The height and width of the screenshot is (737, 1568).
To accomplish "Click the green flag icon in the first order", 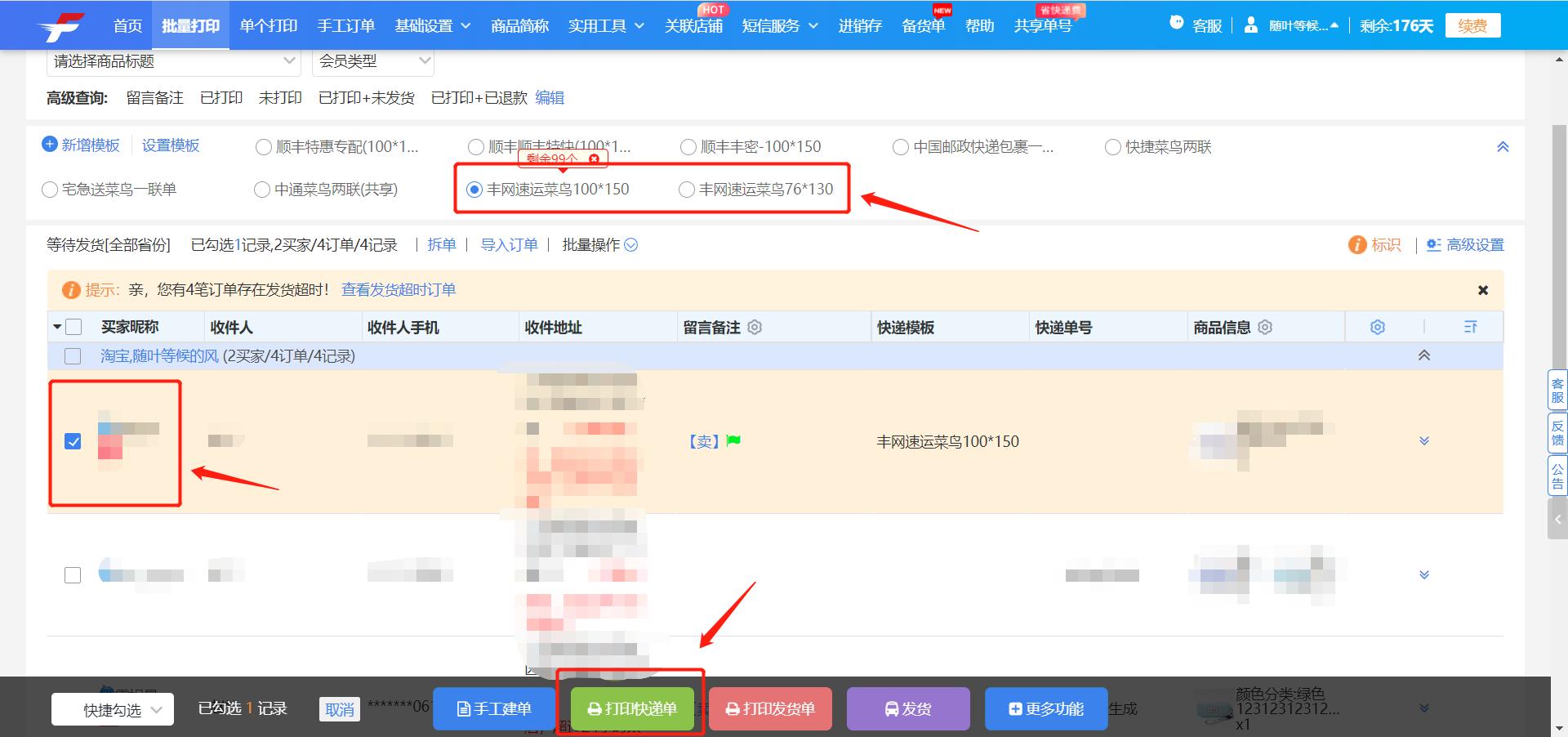I will tap(733, 441).
